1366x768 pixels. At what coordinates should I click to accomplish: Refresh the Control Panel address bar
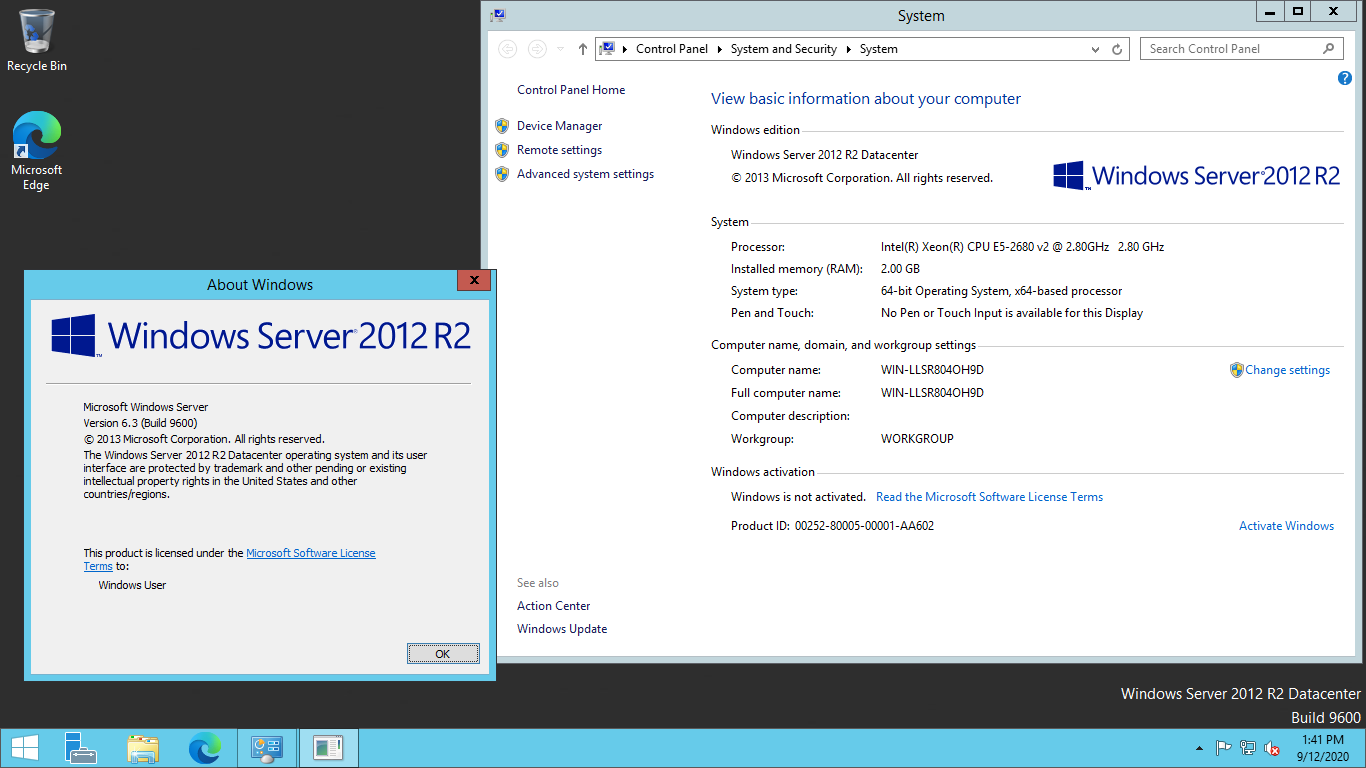point(1118,49)
